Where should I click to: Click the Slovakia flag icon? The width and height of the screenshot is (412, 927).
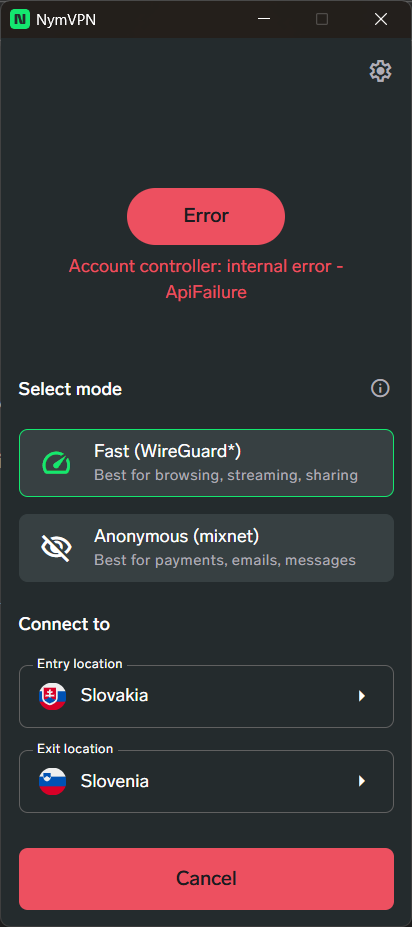tap(53, 696)
